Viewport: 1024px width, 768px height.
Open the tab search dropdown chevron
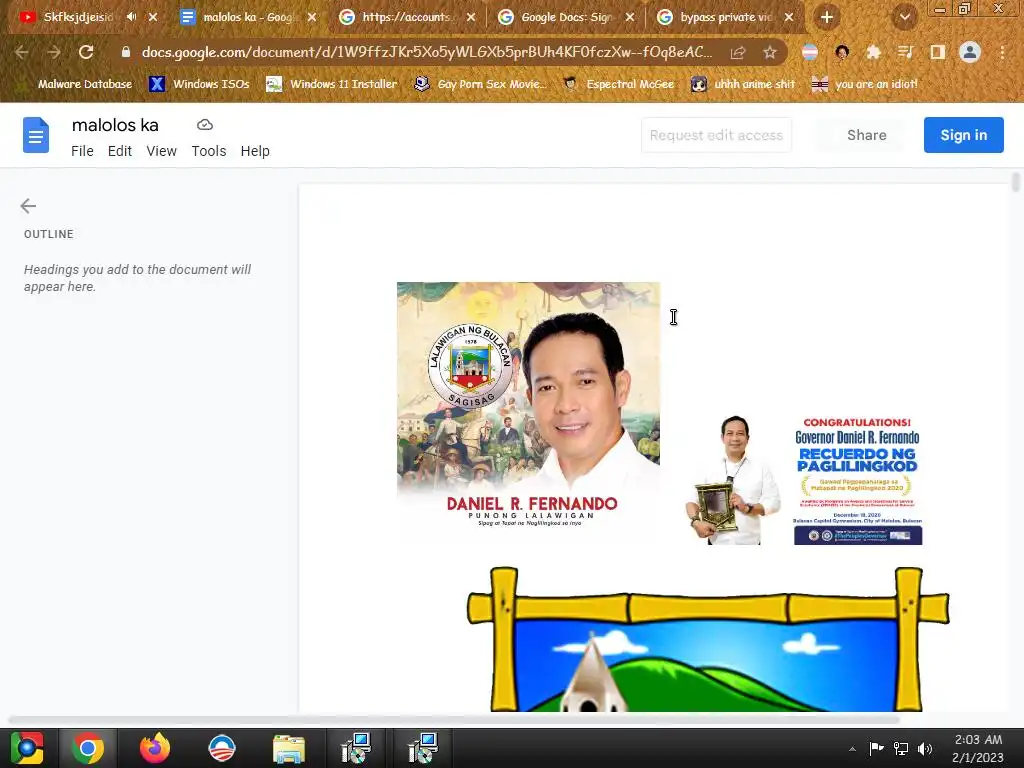coord(905,17)
